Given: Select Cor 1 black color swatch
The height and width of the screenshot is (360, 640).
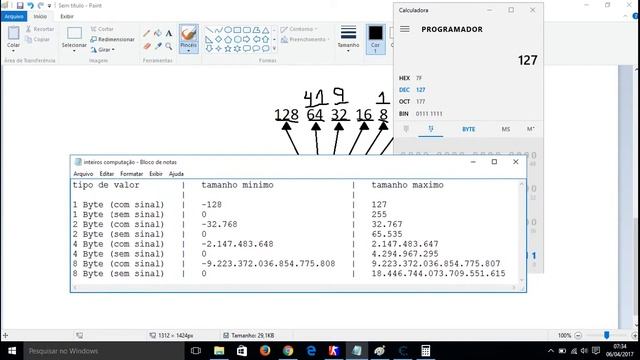Looking at the screenshot, I should (375, 39).
